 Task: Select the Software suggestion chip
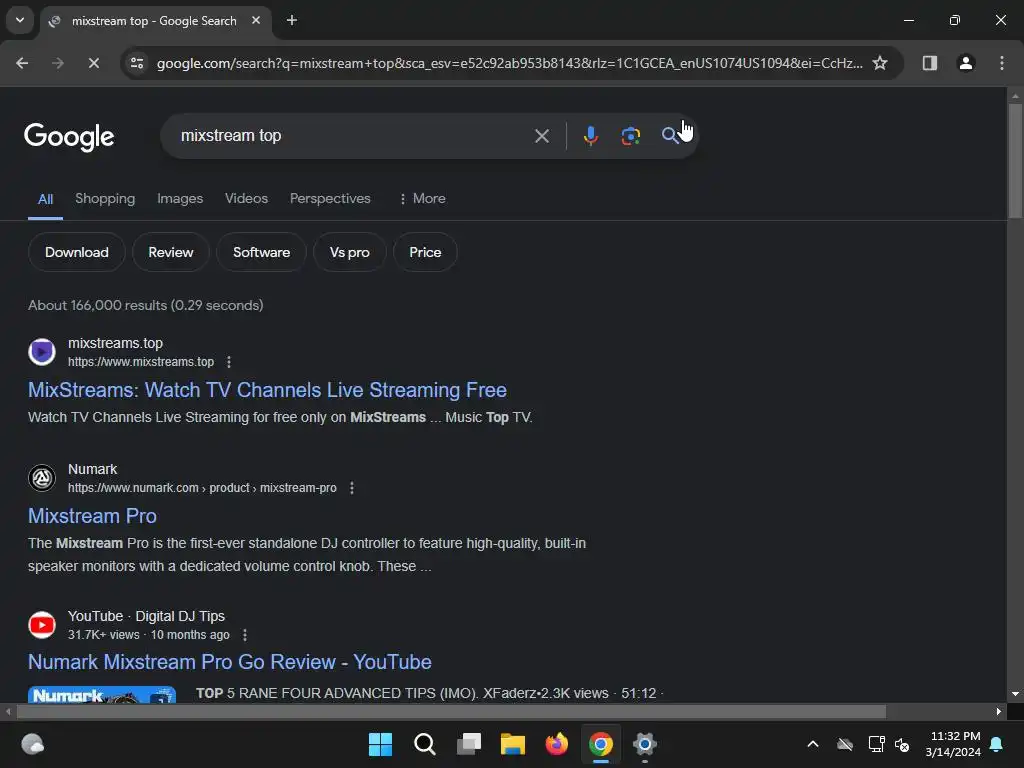(x=261, y=252)
